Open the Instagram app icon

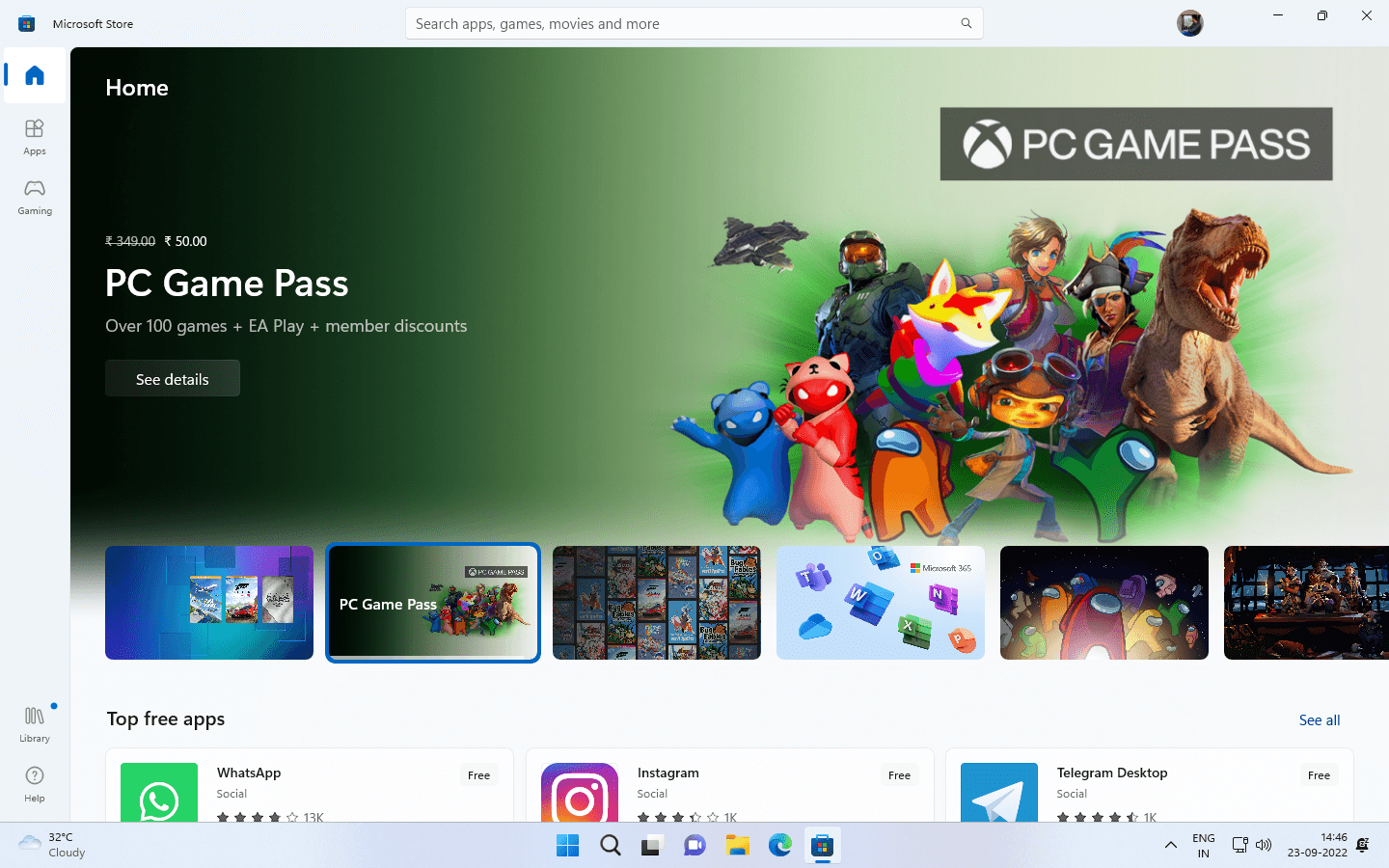pos(580,793)
